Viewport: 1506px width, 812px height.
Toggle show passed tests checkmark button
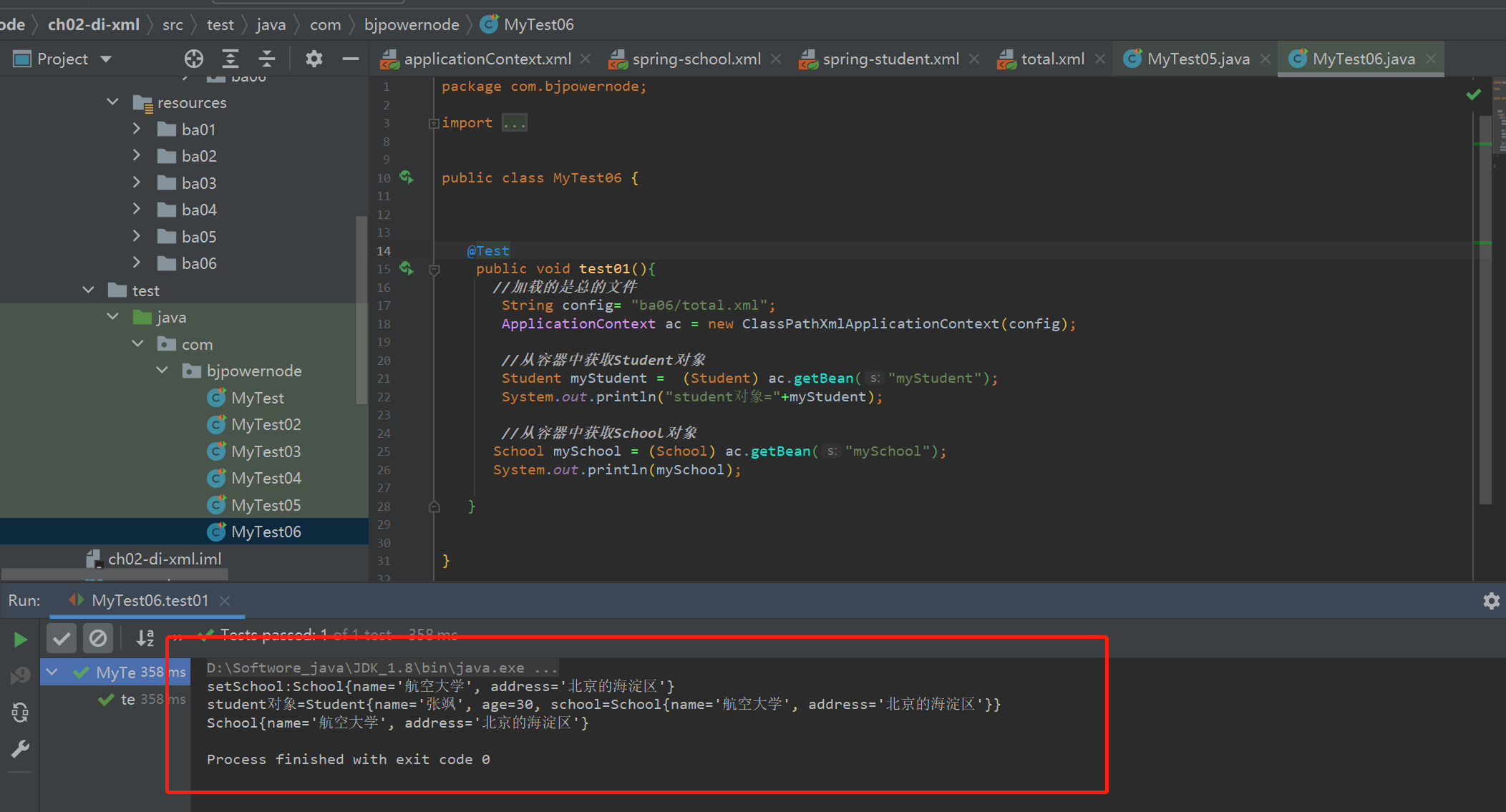click(x=62, y=637)
